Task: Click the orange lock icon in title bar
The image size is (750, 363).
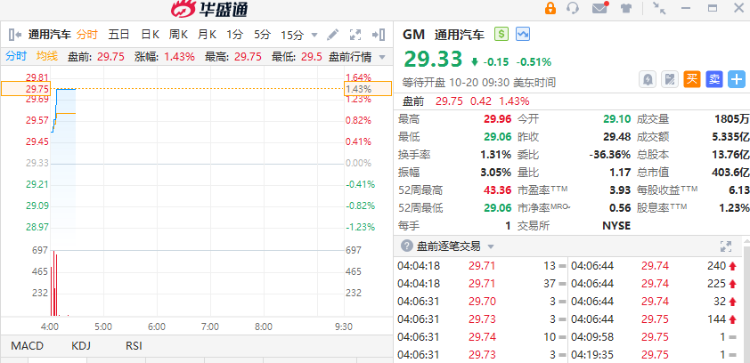Action: [x=551, y=8]
